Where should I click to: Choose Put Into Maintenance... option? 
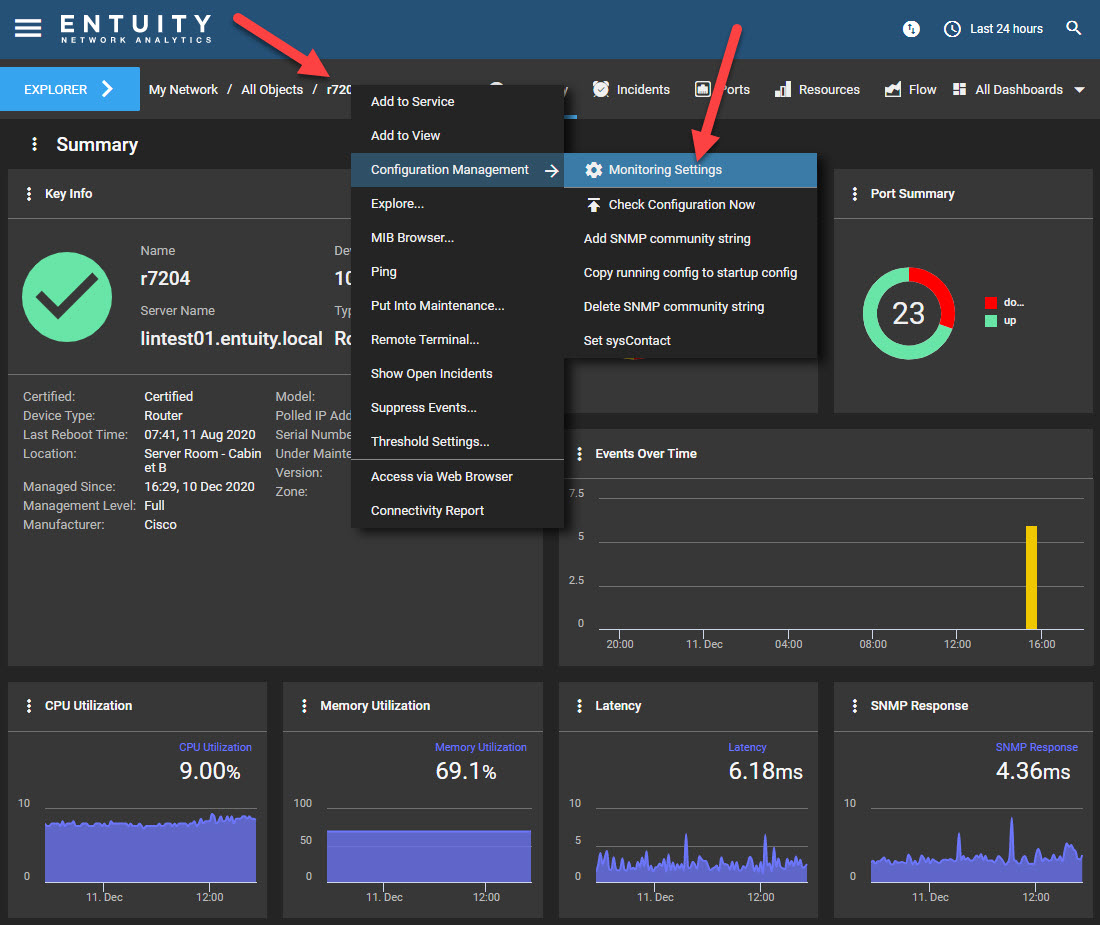457,306
